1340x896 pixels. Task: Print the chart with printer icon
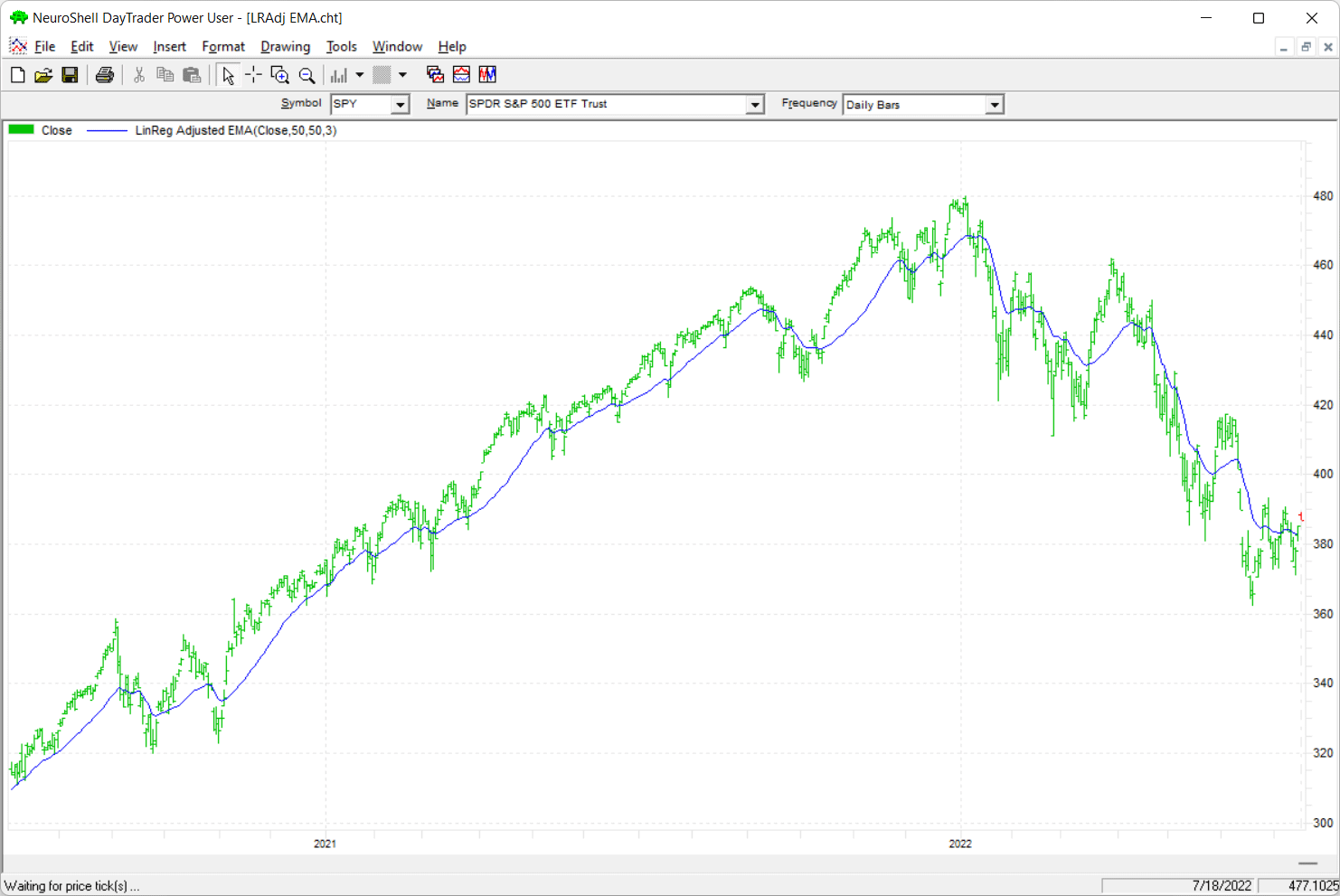click(x=105, y=75)
